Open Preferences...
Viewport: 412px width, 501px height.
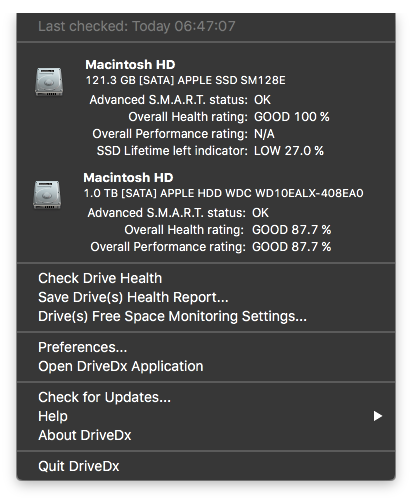(x=83, y=347)
